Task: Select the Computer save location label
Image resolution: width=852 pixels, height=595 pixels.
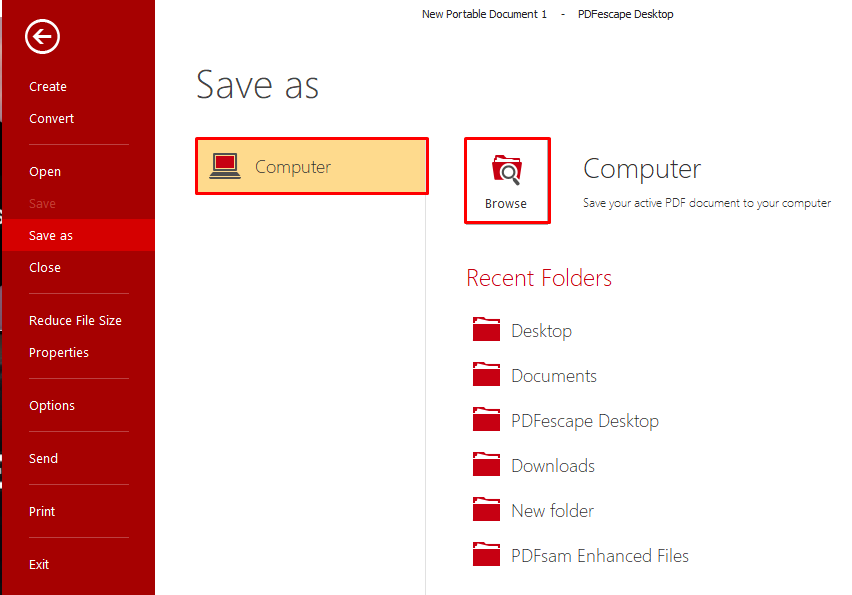Action: (293, 167)
